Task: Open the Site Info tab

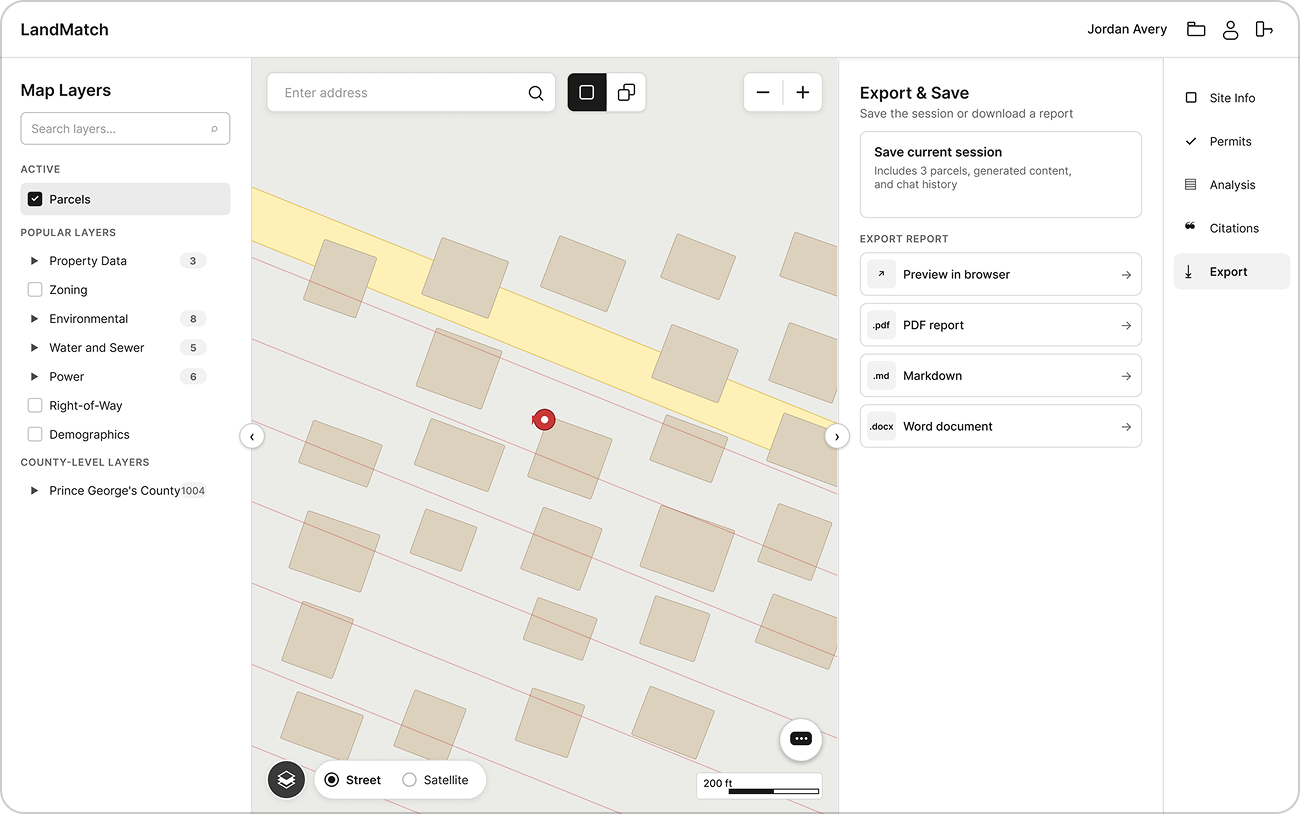Action: [x=1232, y=98]
